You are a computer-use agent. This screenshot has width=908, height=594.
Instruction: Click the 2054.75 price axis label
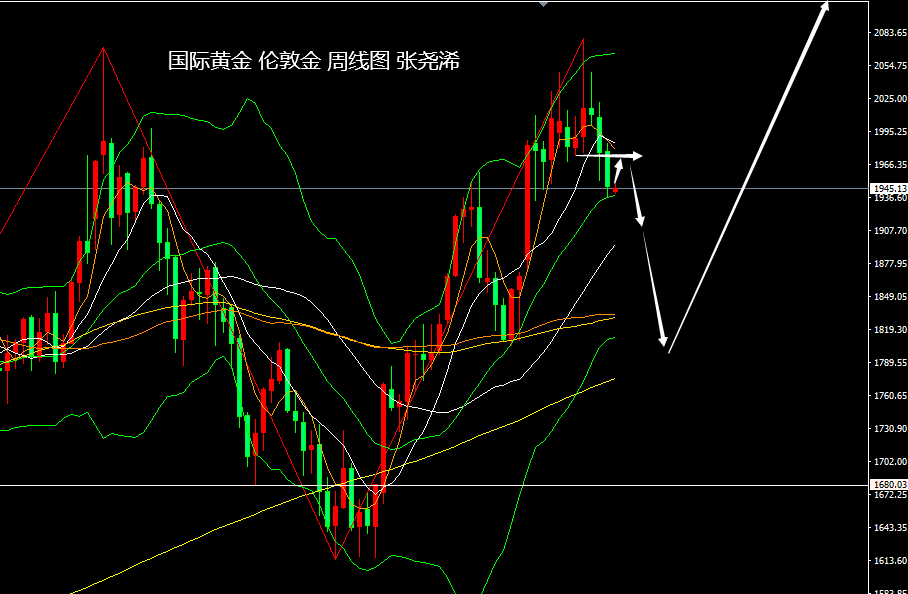[891, 66]
